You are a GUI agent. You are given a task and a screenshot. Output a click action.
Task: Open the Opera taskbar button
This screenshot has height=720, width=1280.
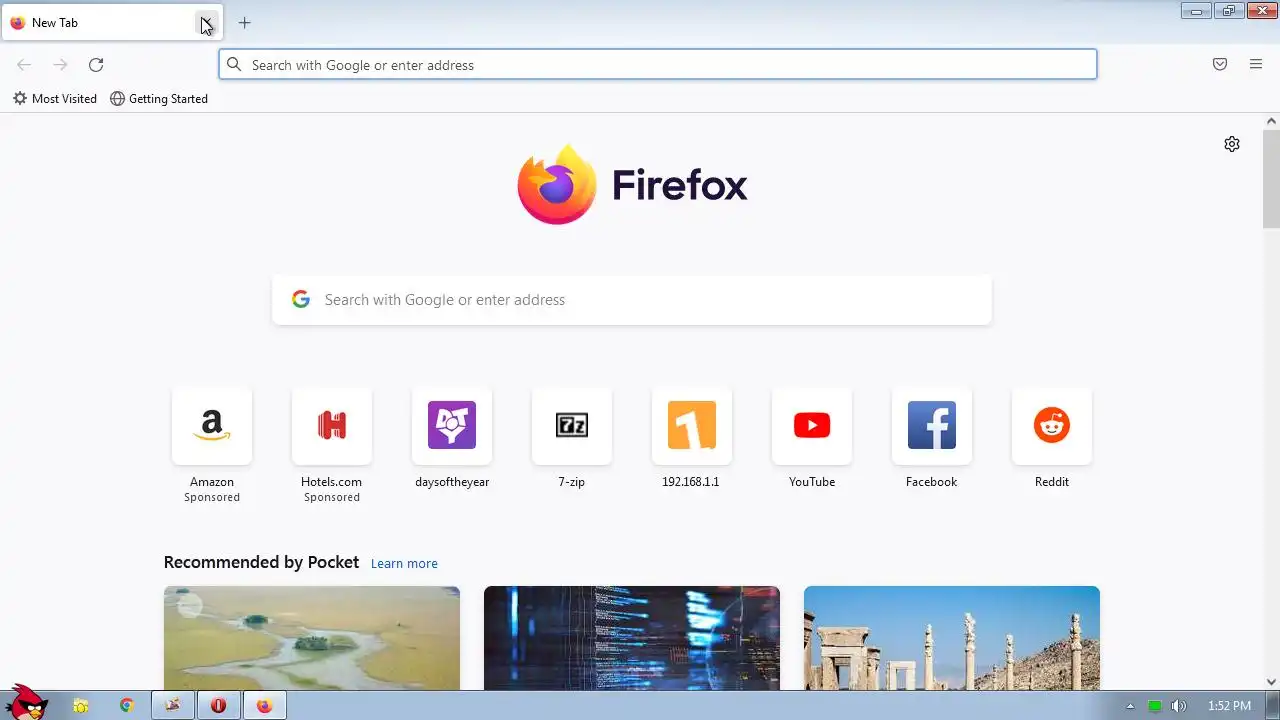click(218, 706)
